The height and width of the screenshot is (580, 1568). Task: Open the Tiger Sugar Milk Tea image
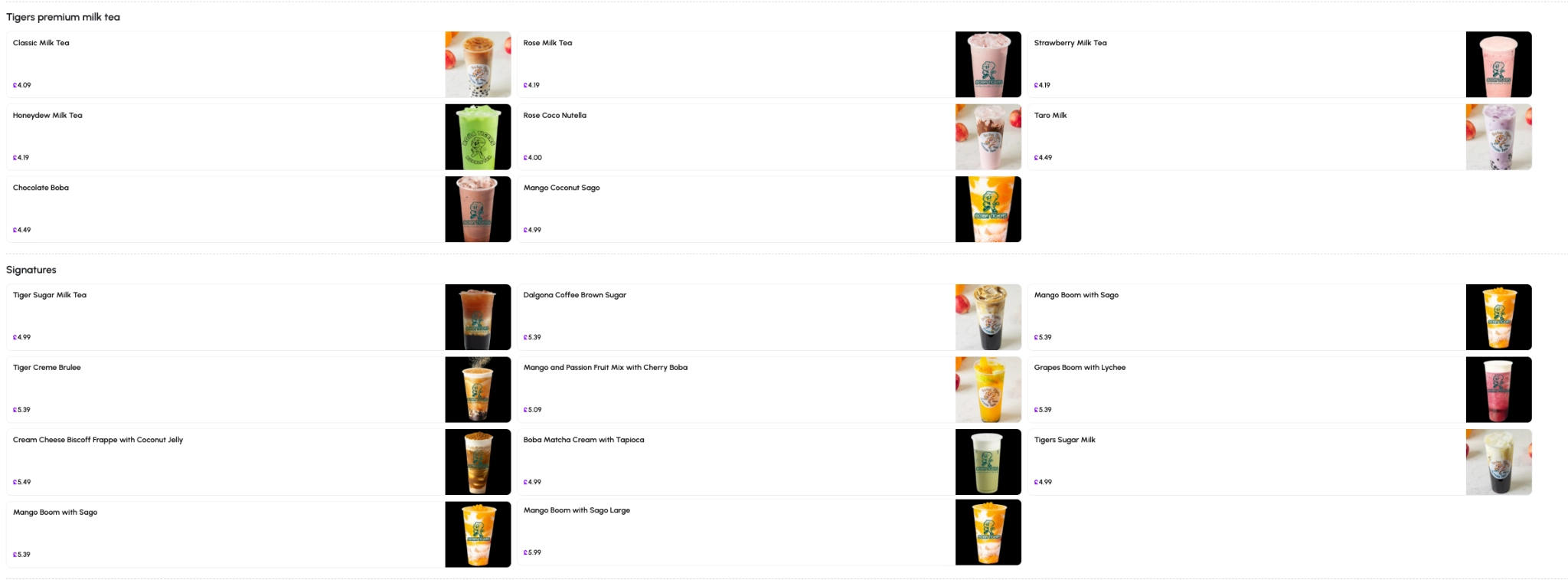pos(478,317)
